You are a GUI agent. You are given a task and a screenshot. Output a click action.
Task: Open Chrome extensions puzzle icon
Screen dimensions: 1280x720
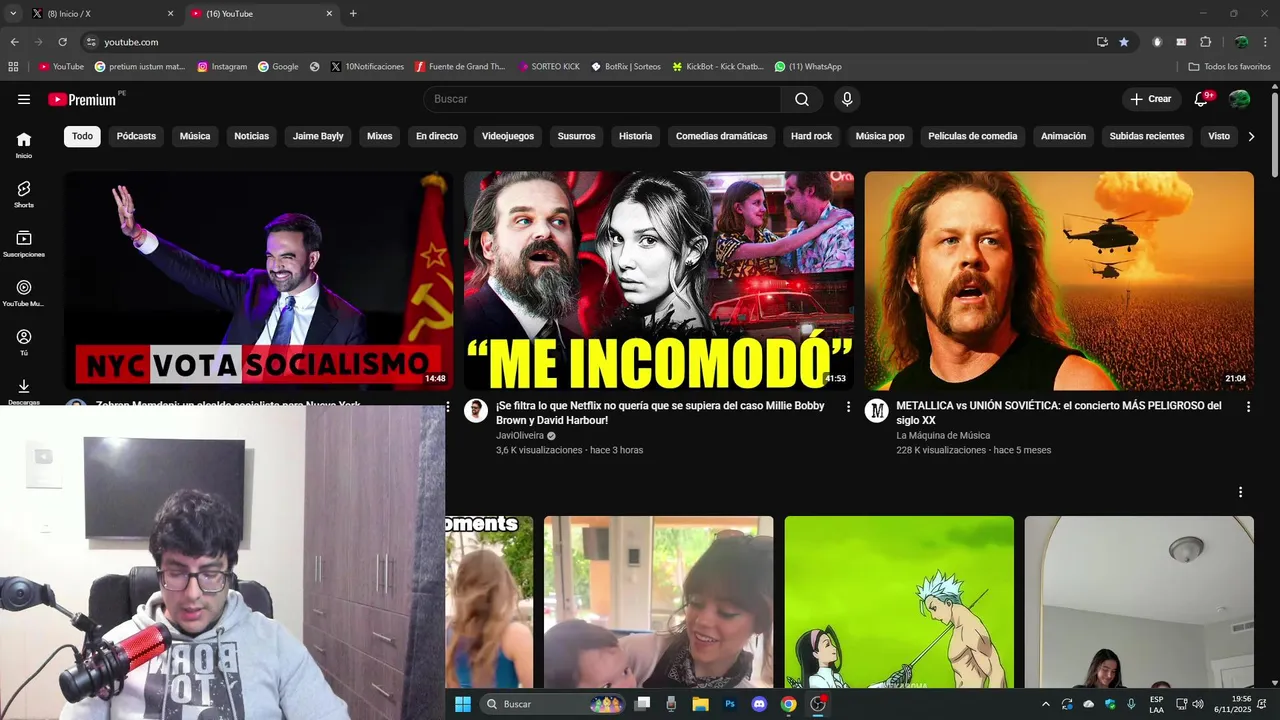(1205, 42)
